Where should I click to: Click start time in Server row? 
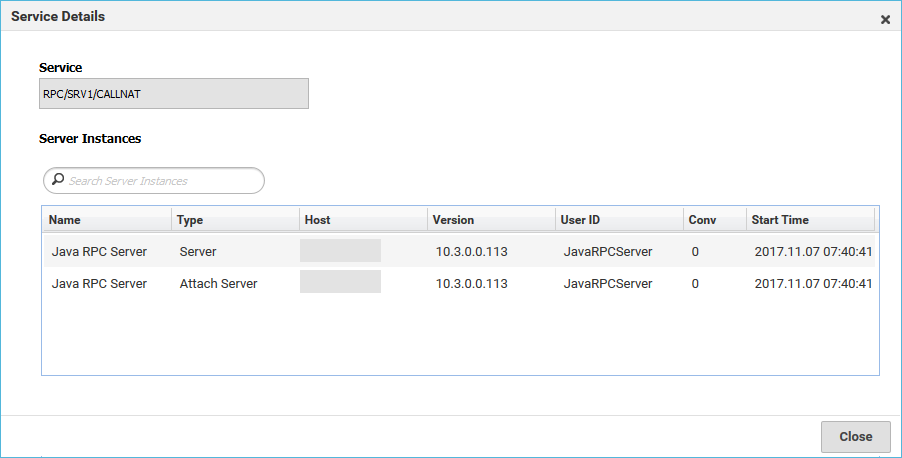(813, 251)
